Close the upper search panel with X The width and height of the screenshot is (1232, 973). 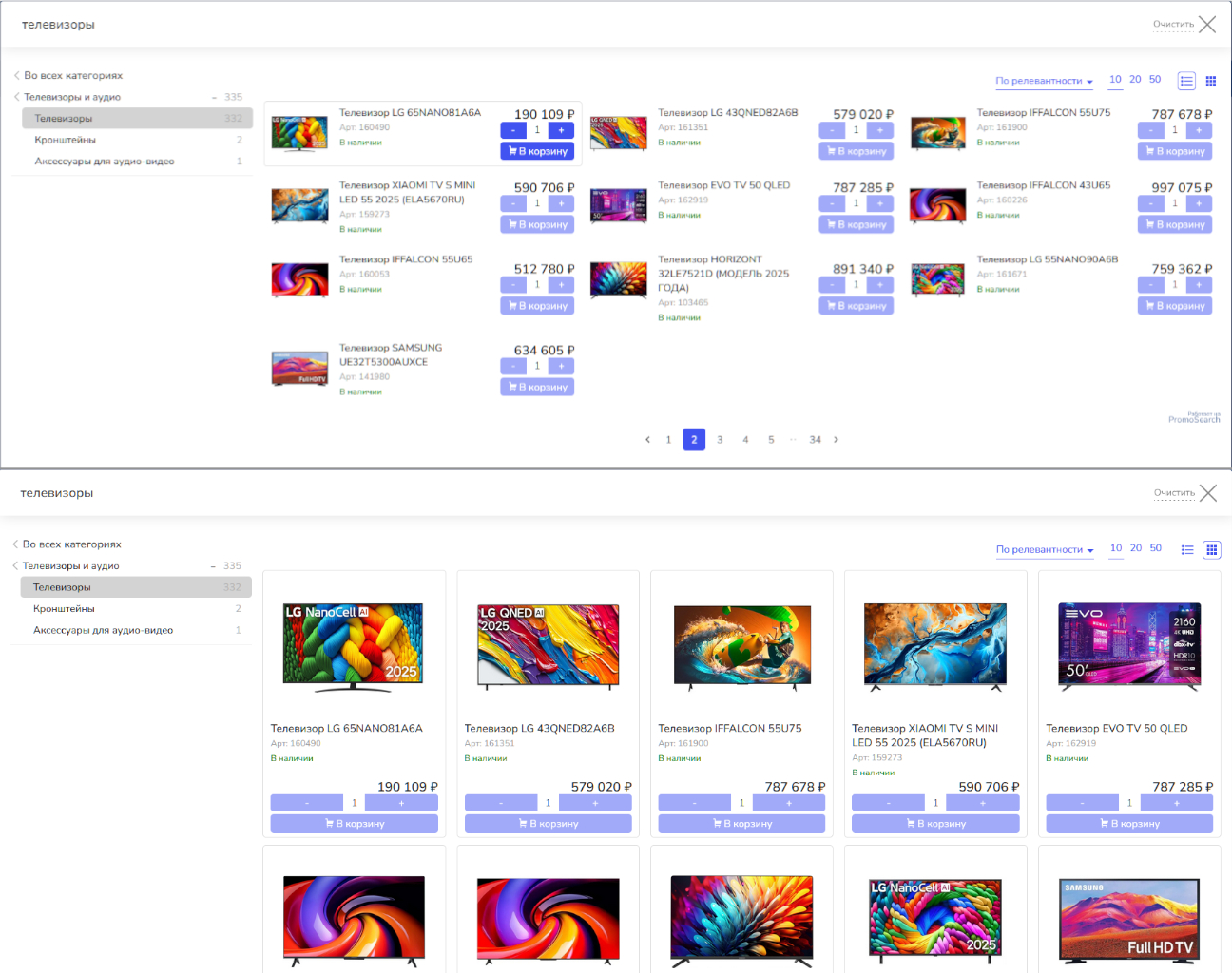(x=1207, y=25)
